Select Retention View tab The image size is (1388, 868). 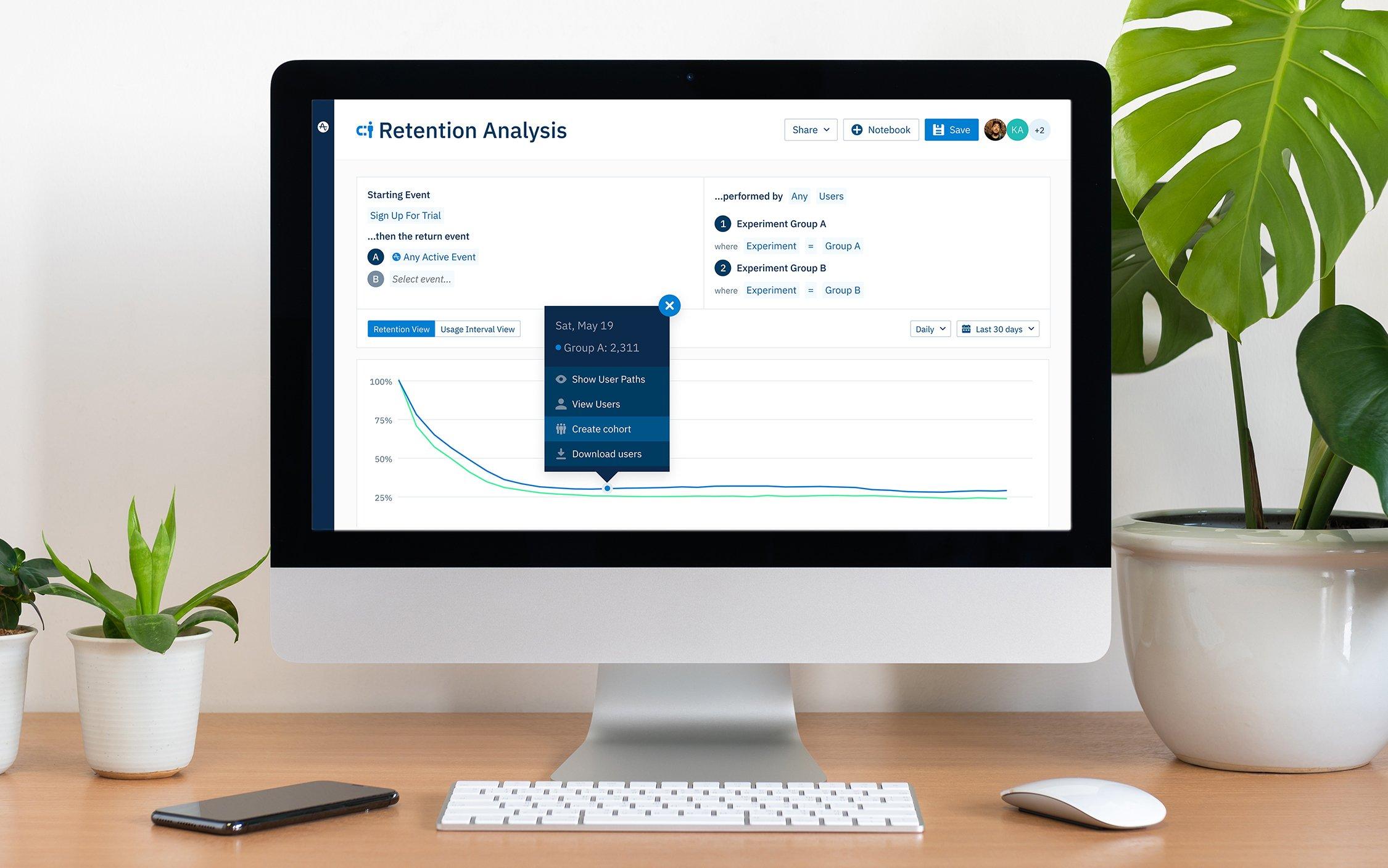(399, 328)
